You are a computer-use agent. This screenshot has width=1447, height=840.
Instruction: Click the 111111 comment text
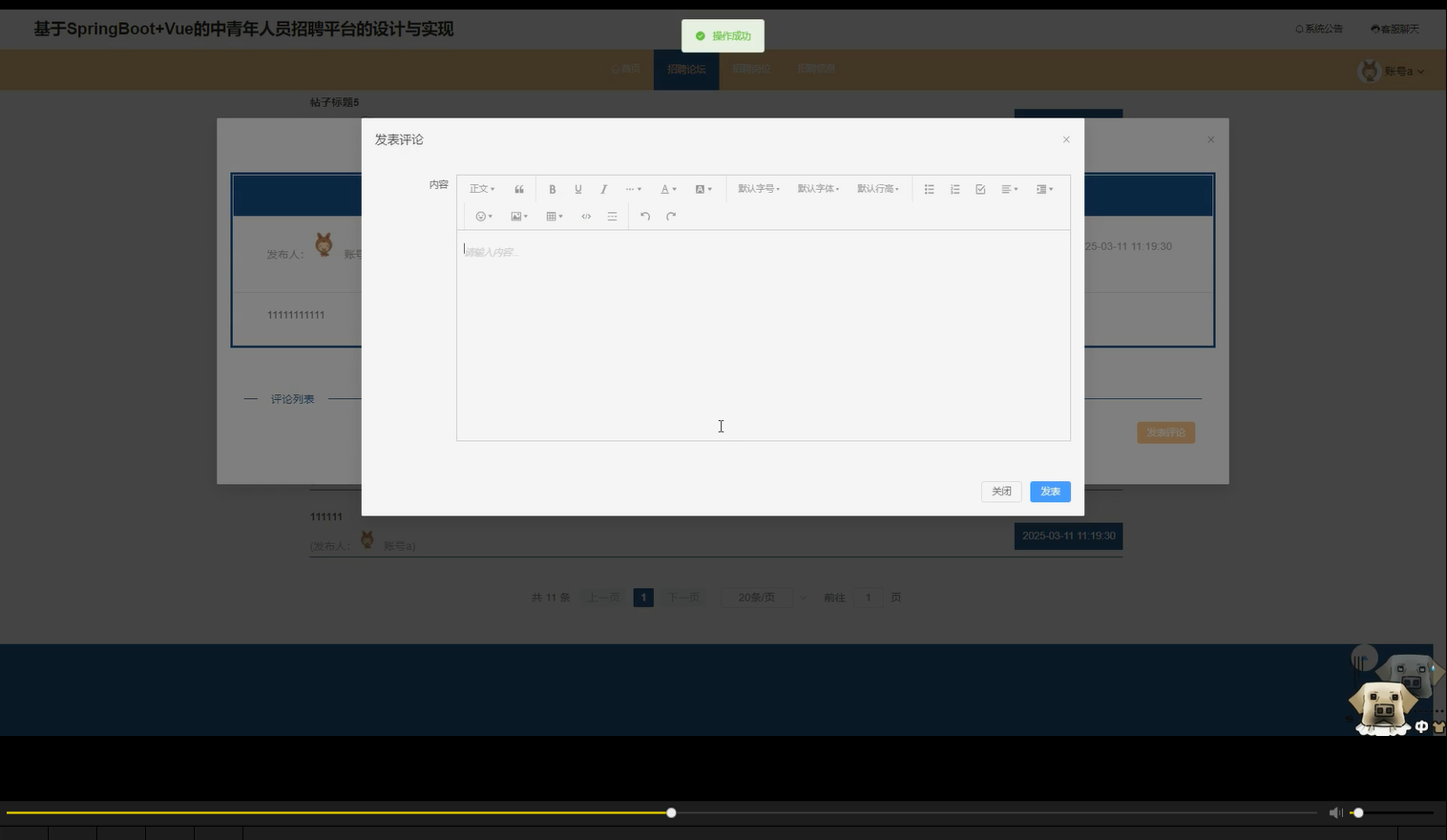[326, 516]
